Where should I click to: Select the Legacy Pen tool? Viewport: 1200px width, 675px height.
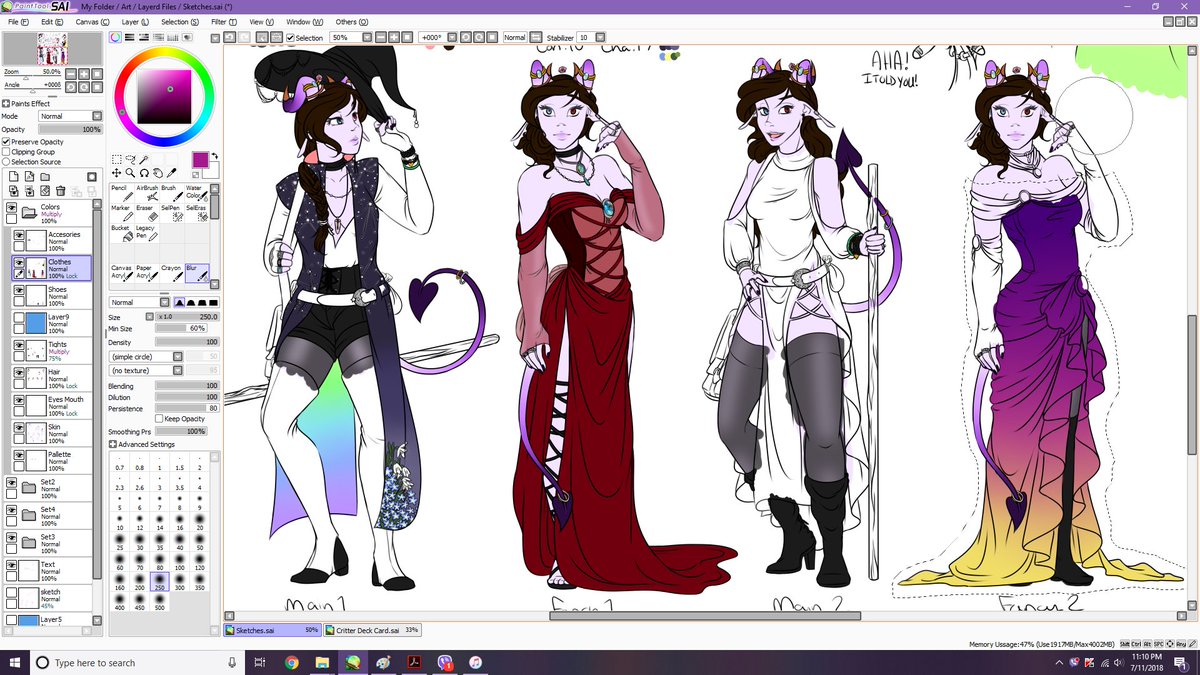[x=146, y=232]
